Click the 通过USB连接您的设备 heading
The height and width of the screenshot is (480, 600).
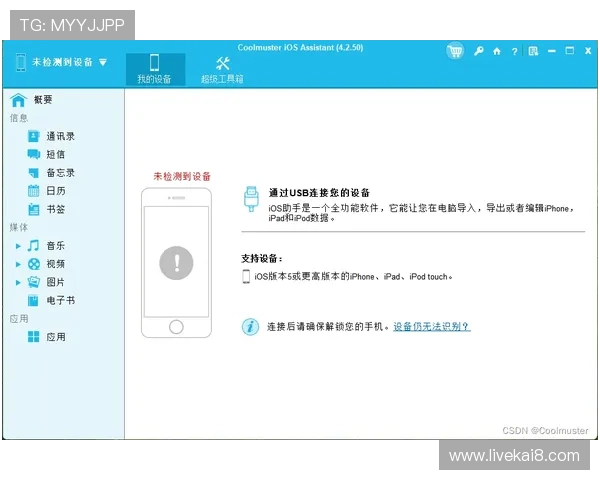pyautogui.click(x=319, y=193)
